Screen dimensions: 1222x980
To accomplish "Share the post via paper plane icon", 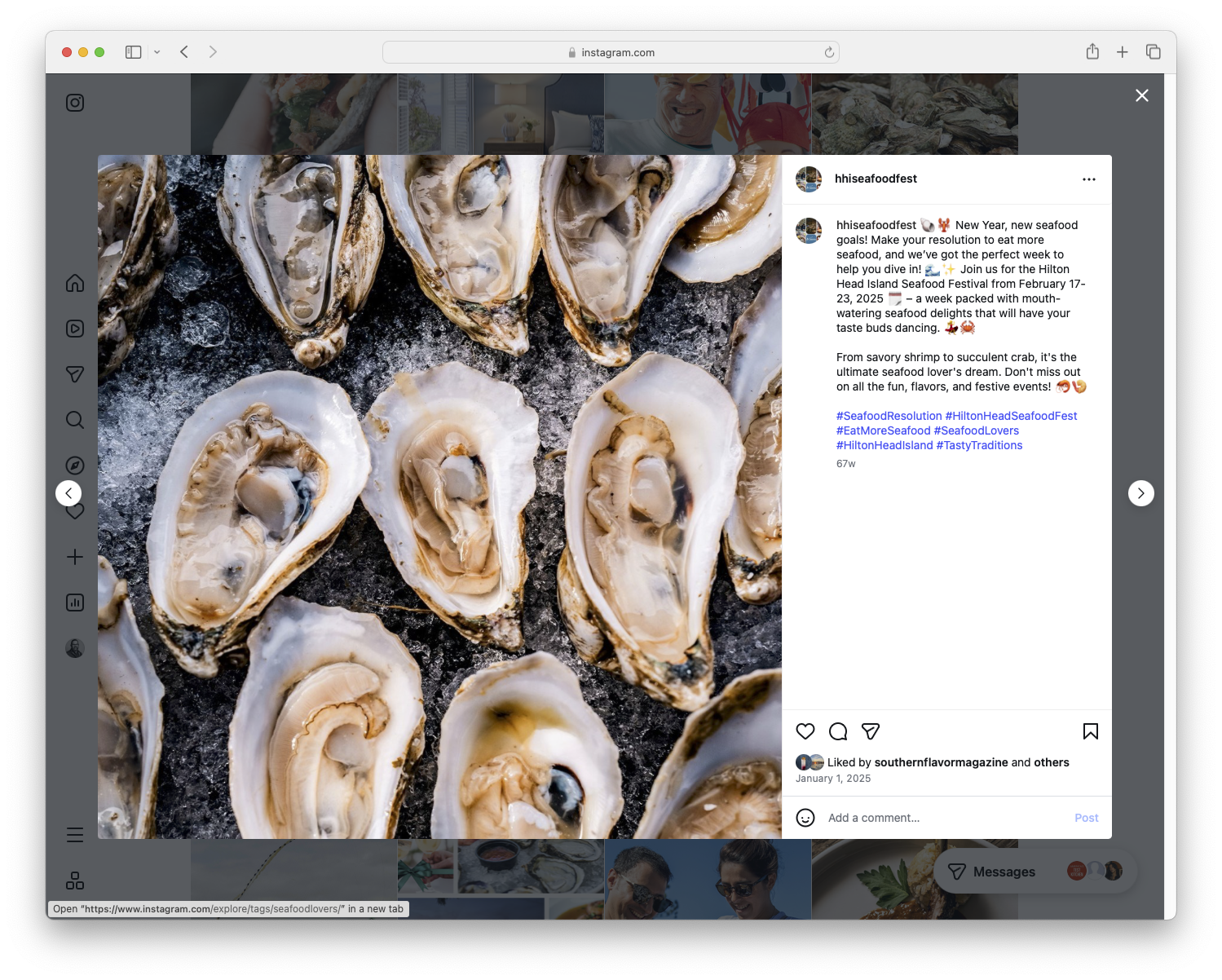I will [871, 731].
